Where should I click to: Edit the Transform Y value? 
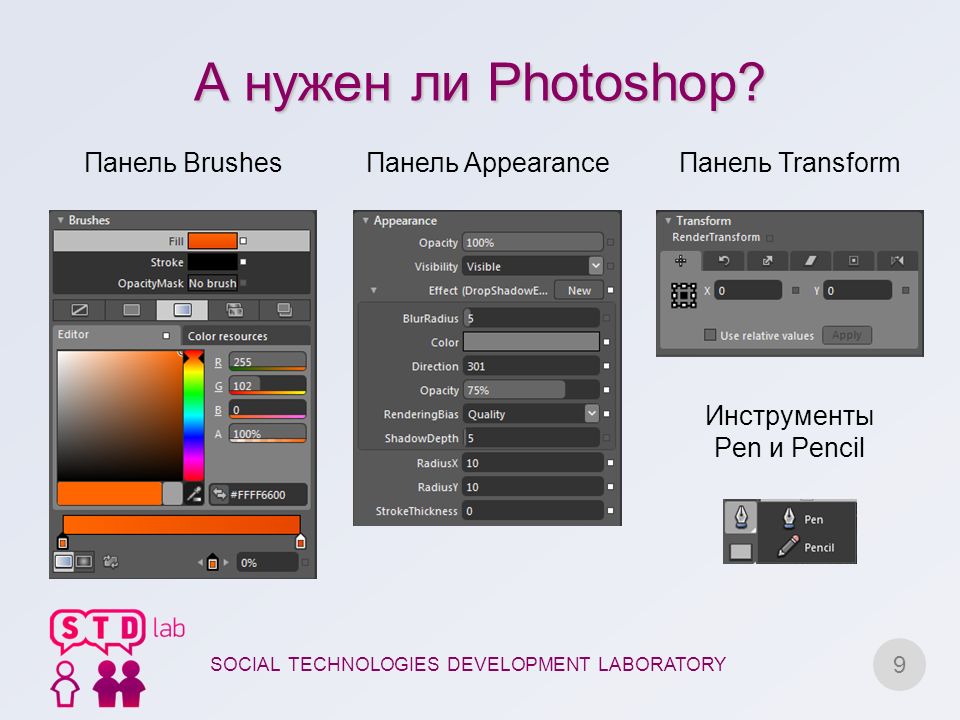click(858, 290)
